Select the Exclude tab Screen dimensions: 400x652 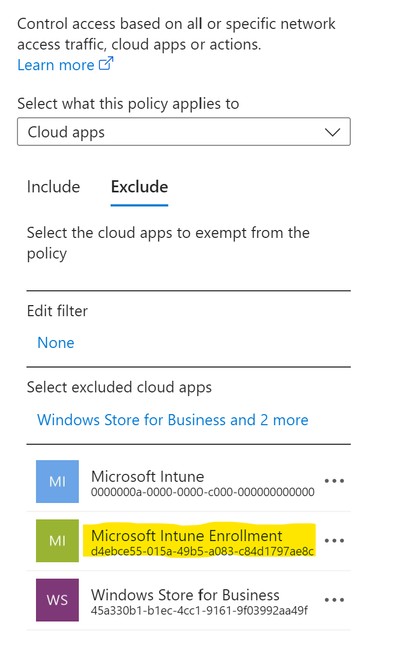point(139,187)
